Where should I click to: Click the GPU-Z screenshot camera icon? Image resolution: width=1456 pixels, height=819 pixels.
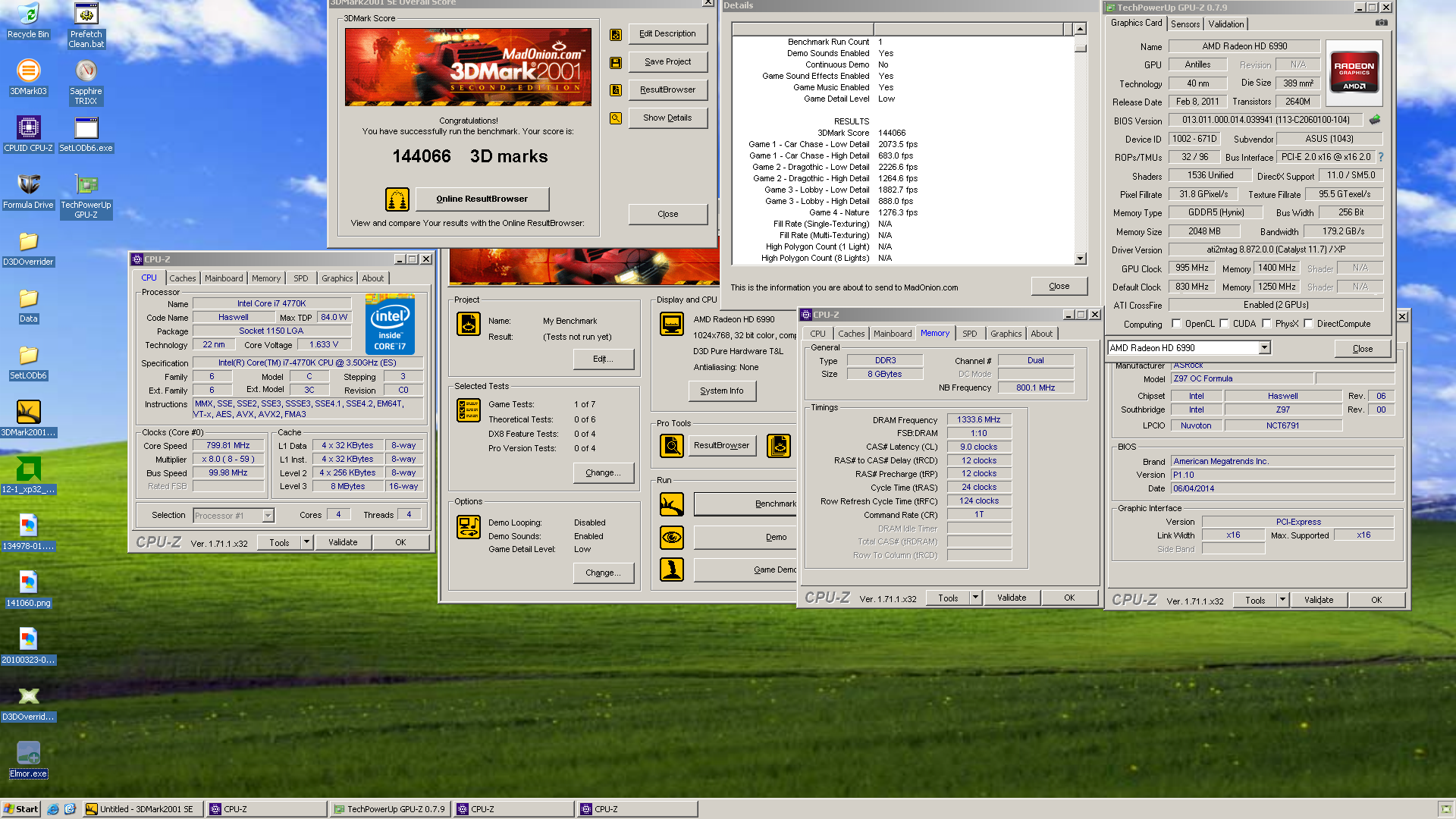[x=1382, y=23]
